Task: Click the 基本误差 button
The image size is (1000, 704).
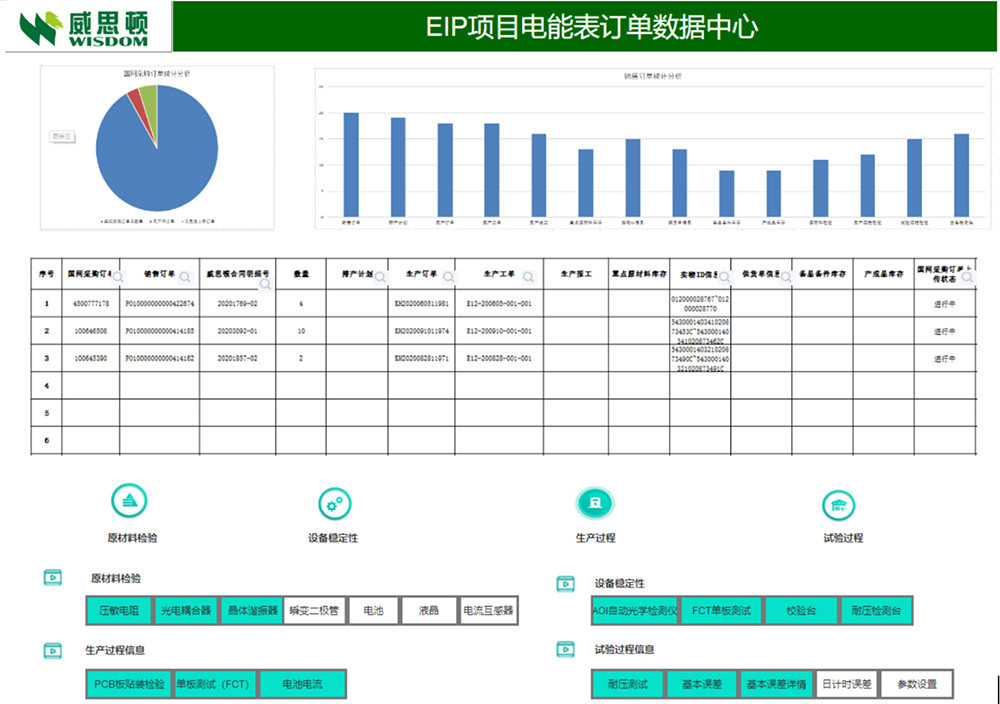Action: [702, 684]
